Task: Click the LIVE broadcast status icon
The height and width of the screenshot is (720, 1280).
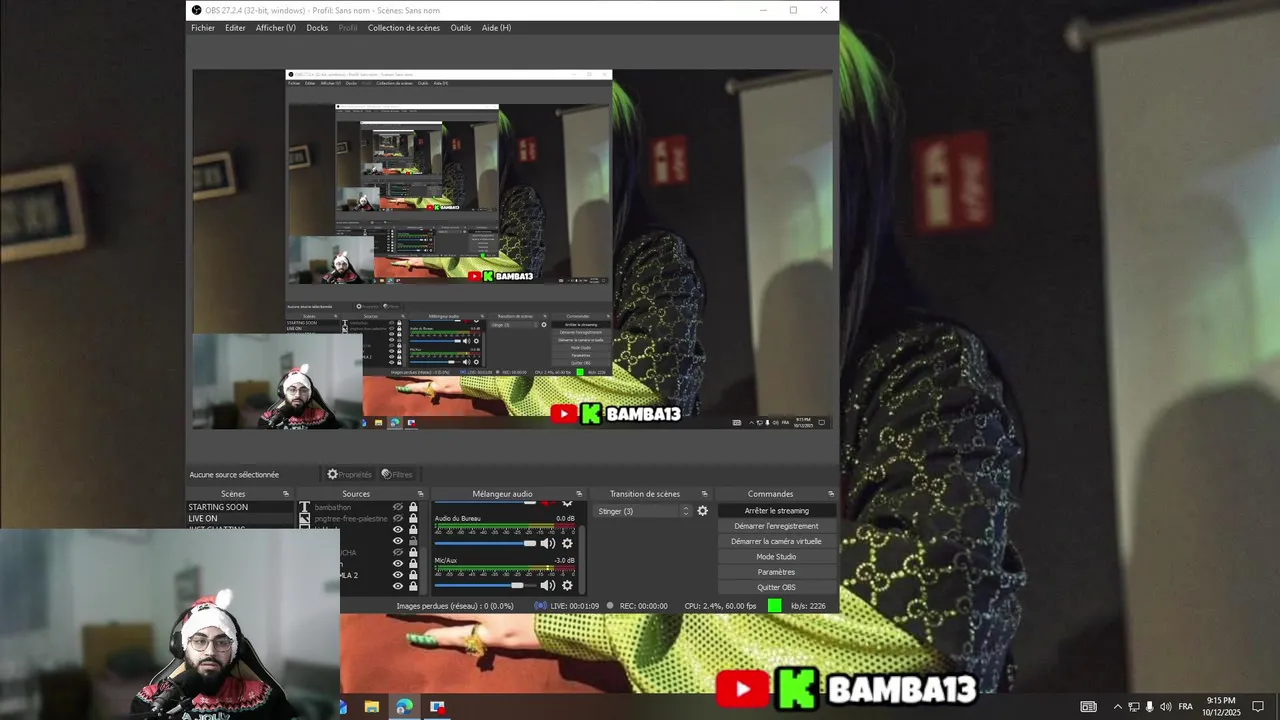Action: [540, 606]
